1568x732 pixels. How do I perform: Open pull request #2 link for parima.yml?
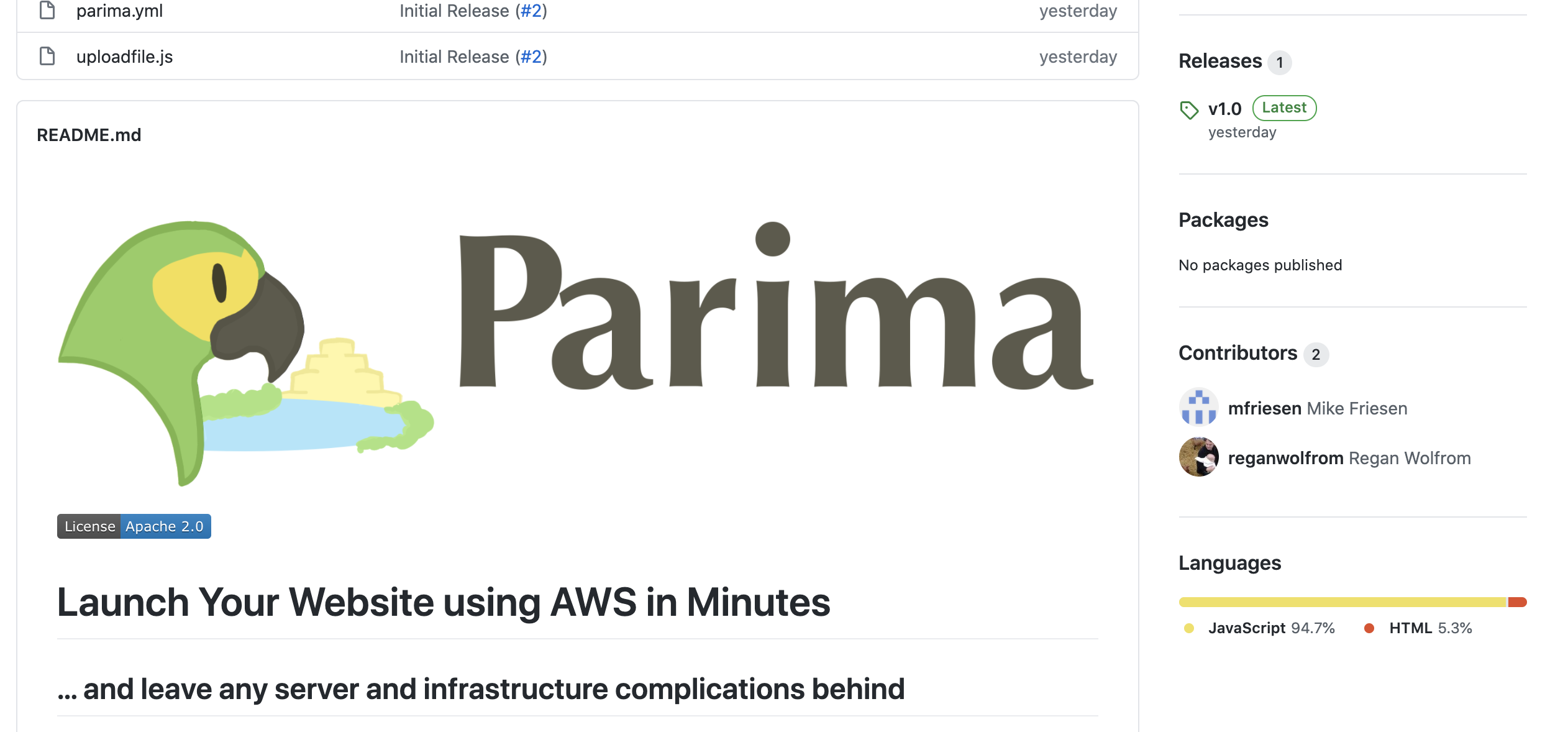pos(531,11)
